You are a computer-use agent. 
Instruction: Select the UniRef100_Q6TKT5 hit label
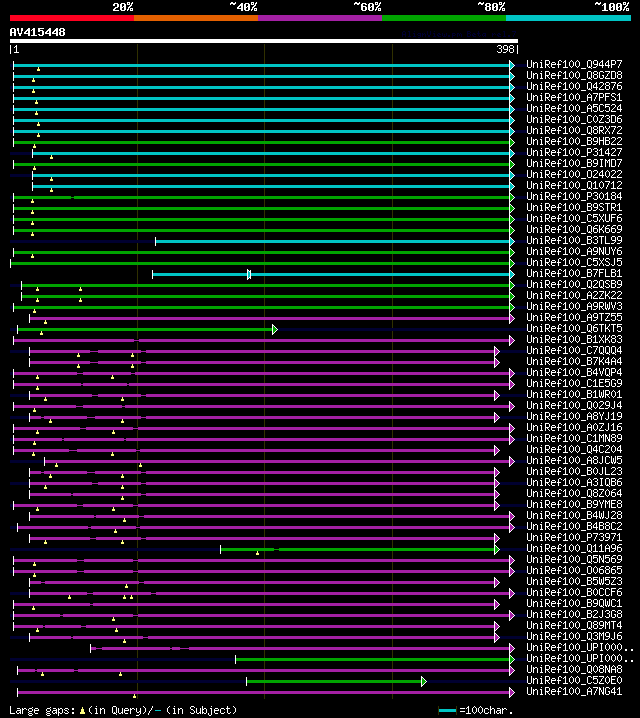click(x=574, y=328)
